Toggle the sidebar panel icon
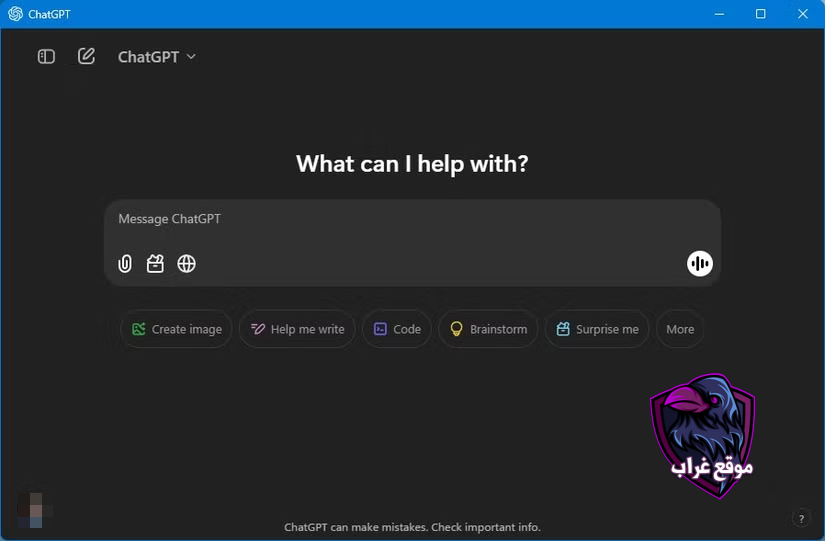825x541 pixels. tap(46, 56)
